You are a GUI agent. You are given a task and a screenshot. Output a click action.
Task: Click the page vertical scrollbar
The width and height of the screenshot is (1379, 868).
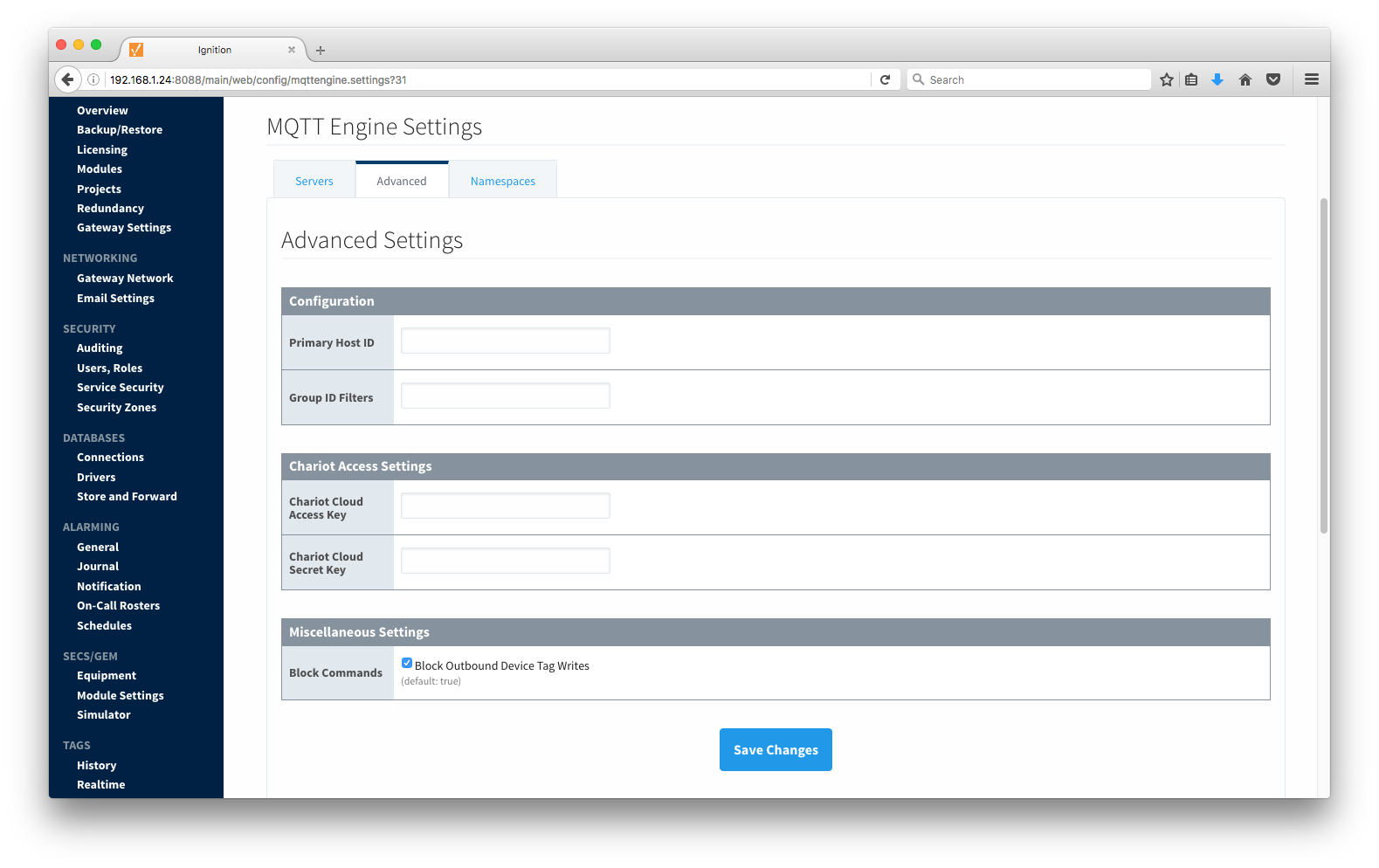1324,365
